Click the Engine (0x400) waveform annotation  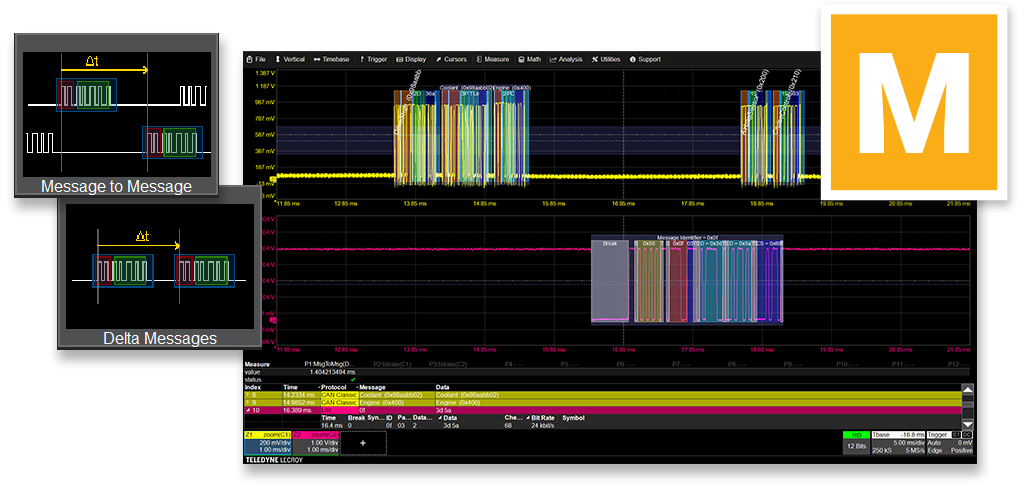[511, 87]
